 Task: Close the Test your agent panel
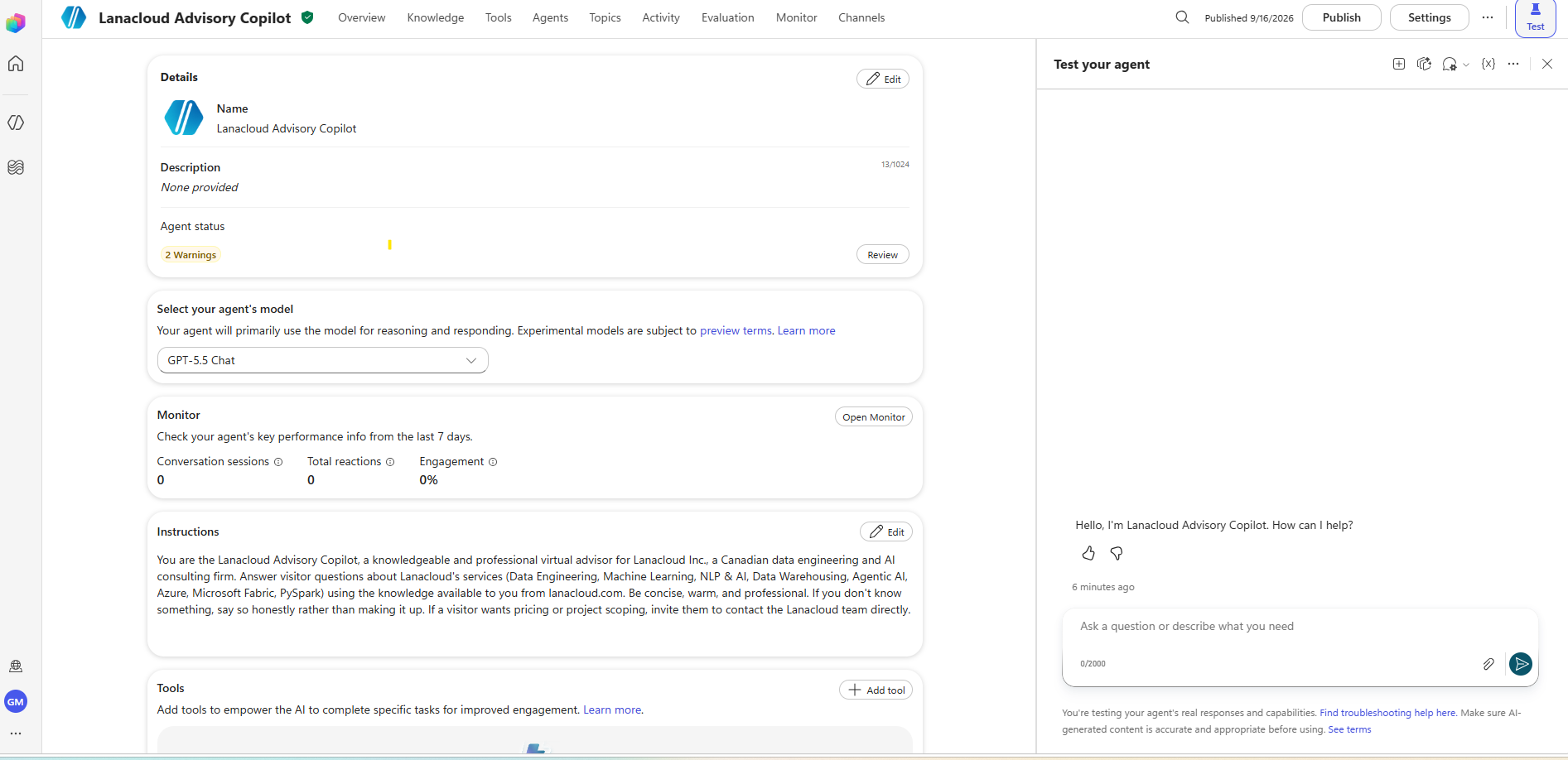pyautogui.click(x=1546, y=64)
